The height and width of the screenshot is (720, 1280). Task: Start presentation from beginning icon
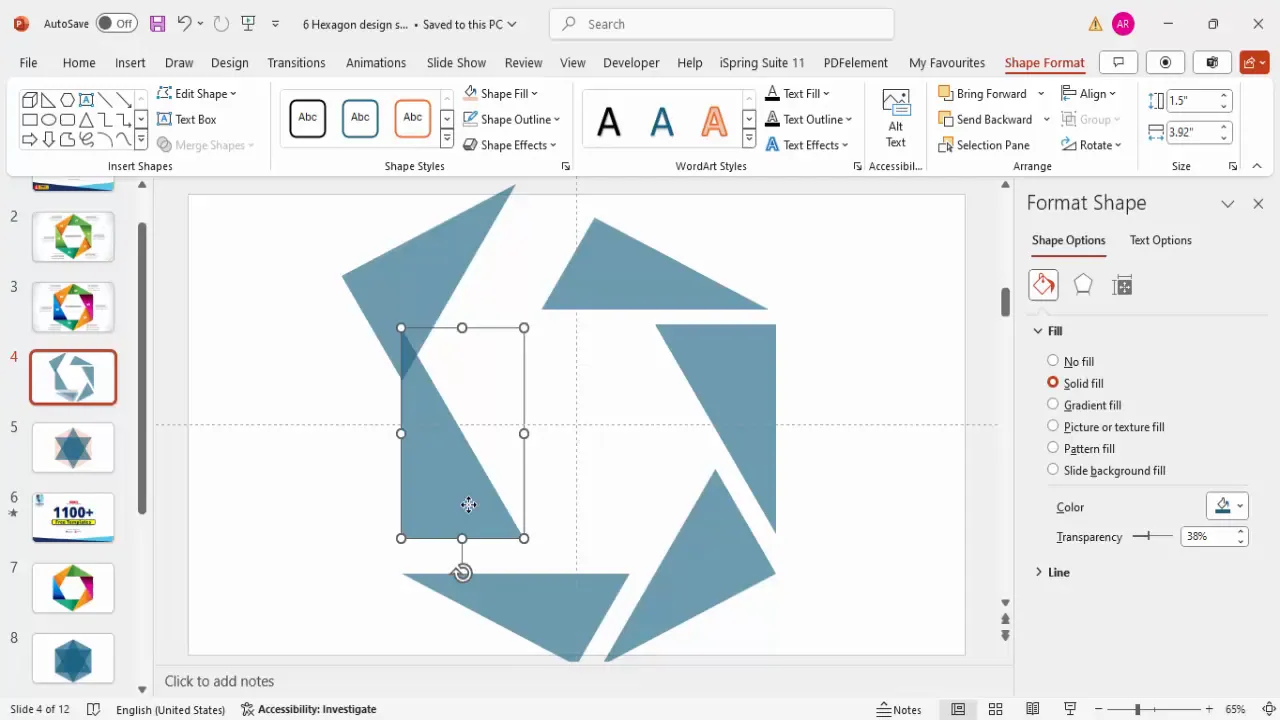248,23
